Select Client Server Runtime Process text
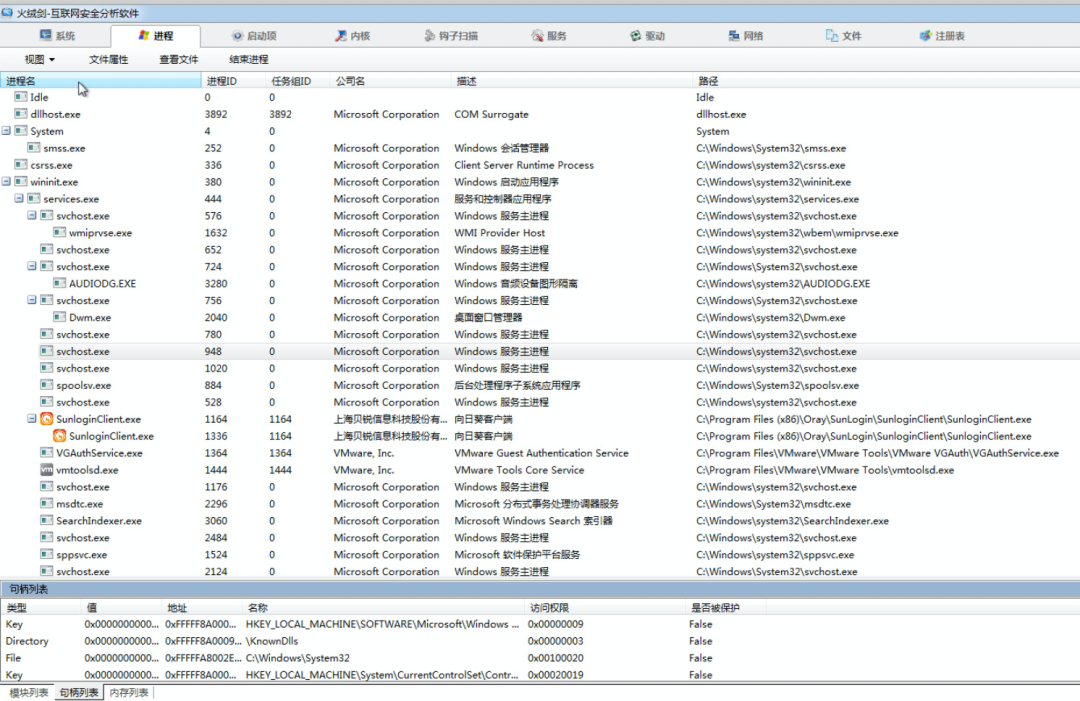 [523, 165]
